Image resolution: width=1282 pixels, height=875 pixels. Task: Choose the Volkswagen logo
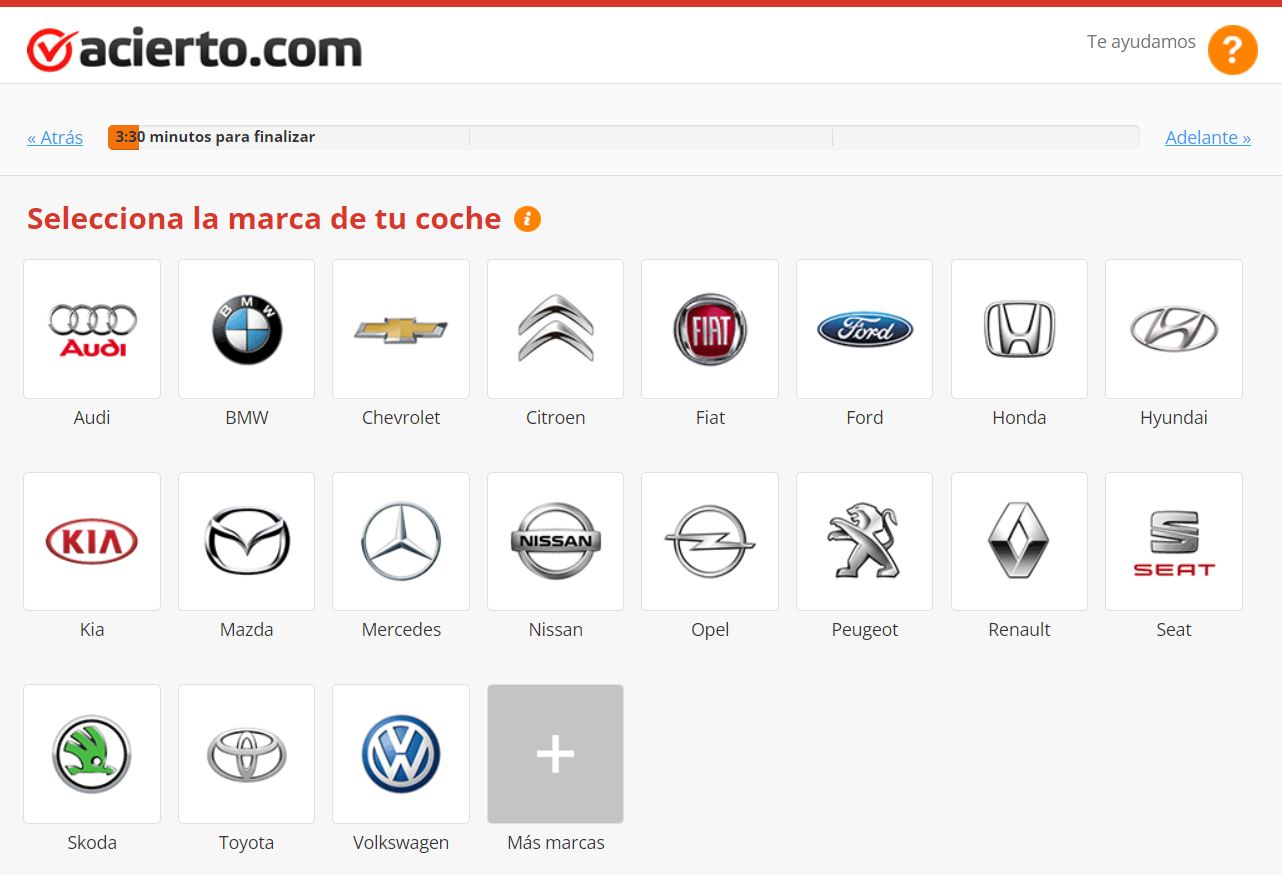tap(401, 753)
